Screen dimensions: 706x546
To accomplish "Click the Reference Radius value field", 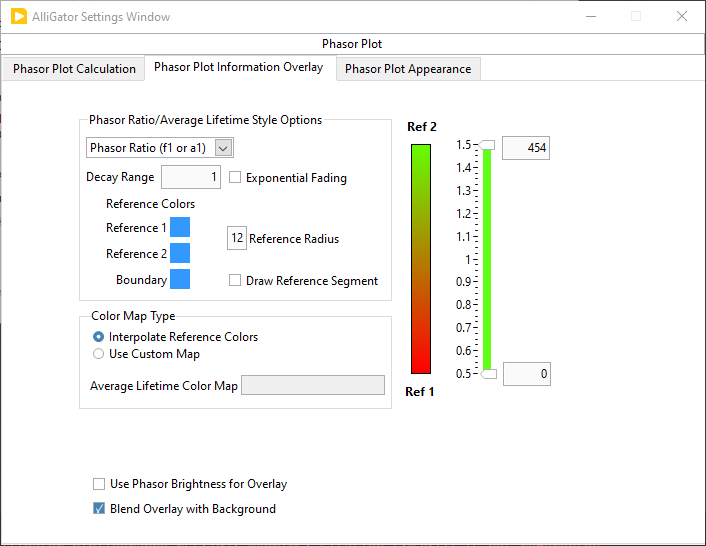I will 237,238.
